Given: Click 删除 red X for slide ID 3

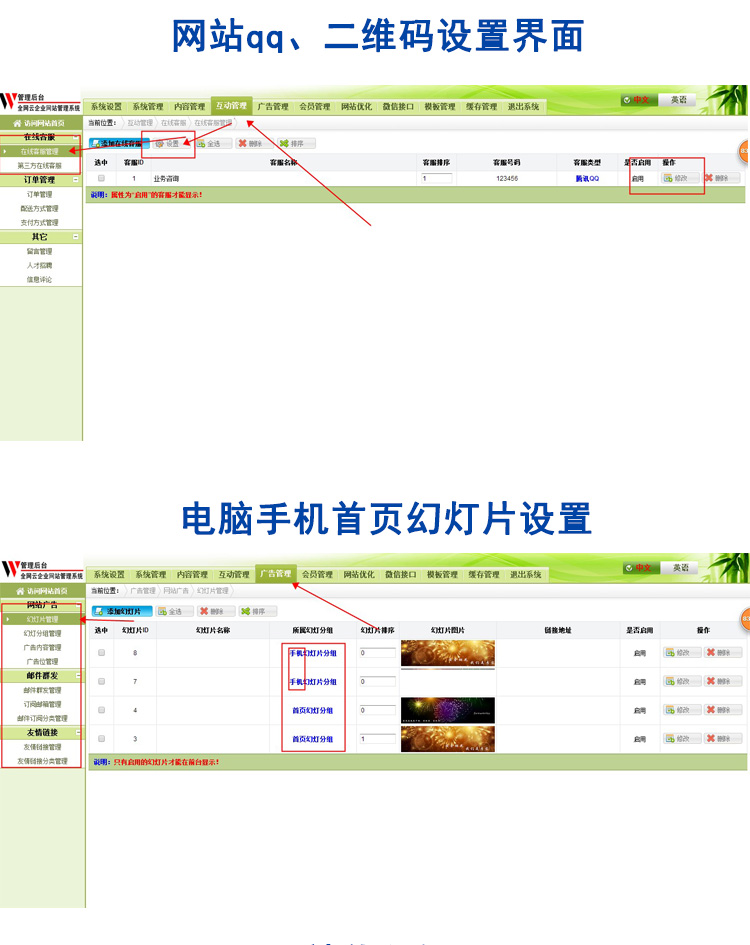Looking at the screenshot, I should tap(711, 738).
